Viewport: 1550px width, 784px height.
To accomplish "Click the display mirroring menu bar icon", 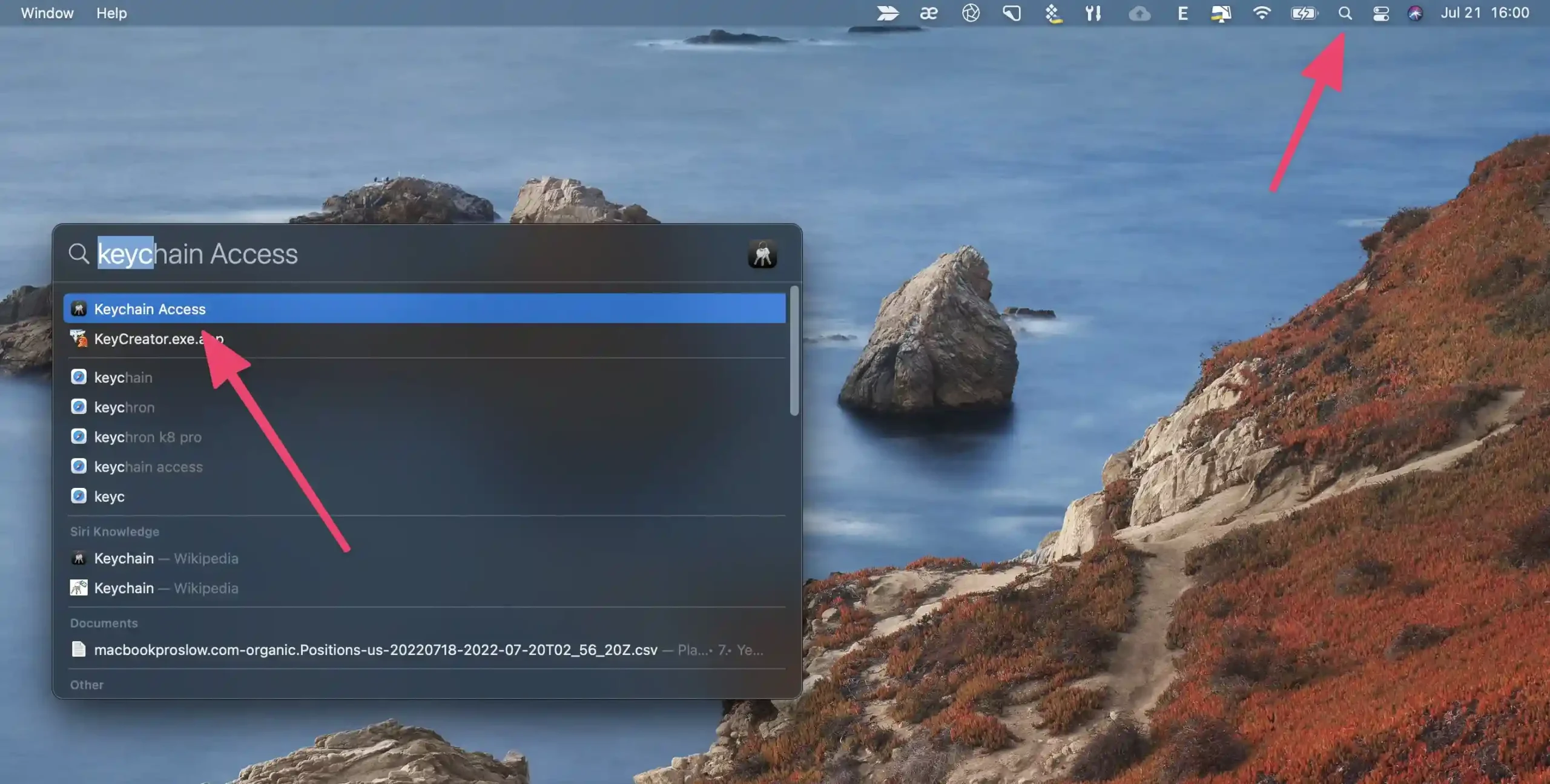I will click(x=1221, y=13).
